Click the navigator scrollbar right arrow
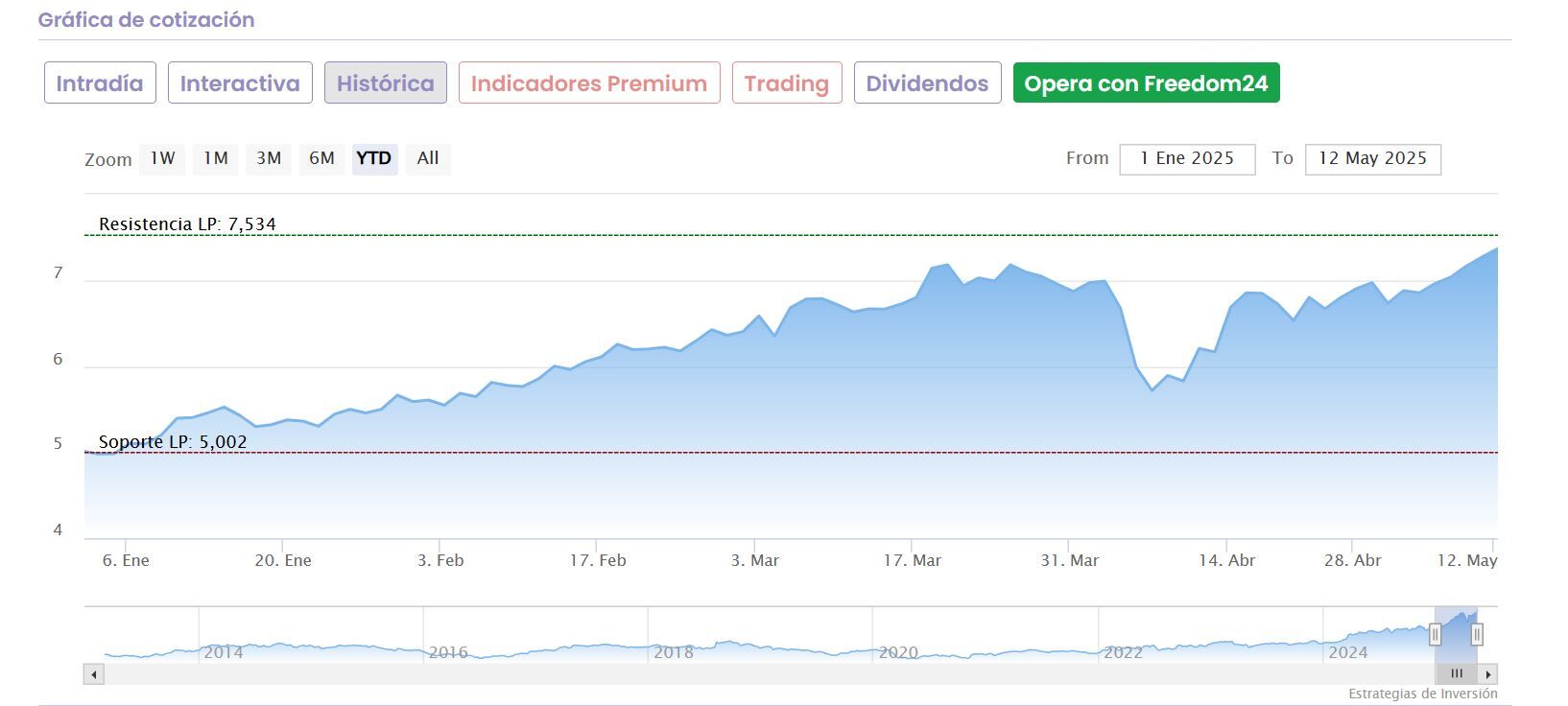Image resolution: width=1568 pixels, height=706 pixels. [x=1487, y=674]
